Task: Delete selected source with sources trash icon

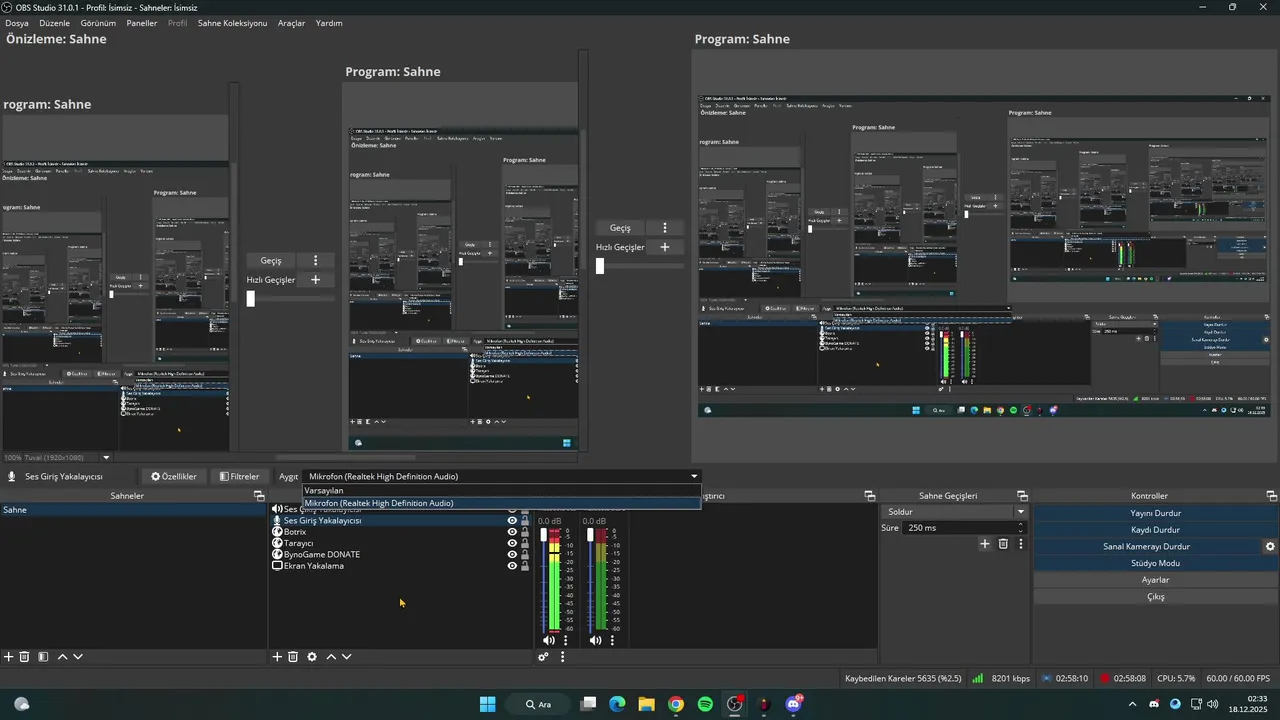Action: [x=293, y=657]
